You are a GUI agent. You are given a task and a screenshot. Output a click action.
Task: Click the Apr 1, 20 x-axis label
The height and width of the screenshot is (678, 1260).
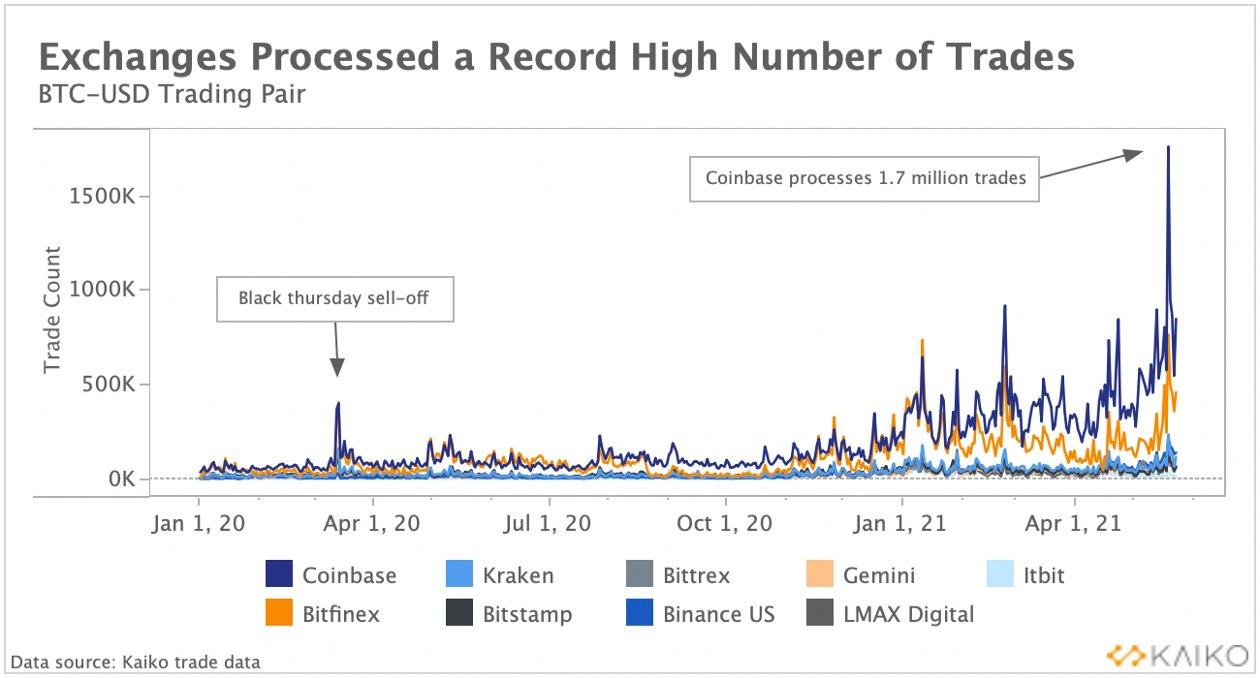coord(372,523)
